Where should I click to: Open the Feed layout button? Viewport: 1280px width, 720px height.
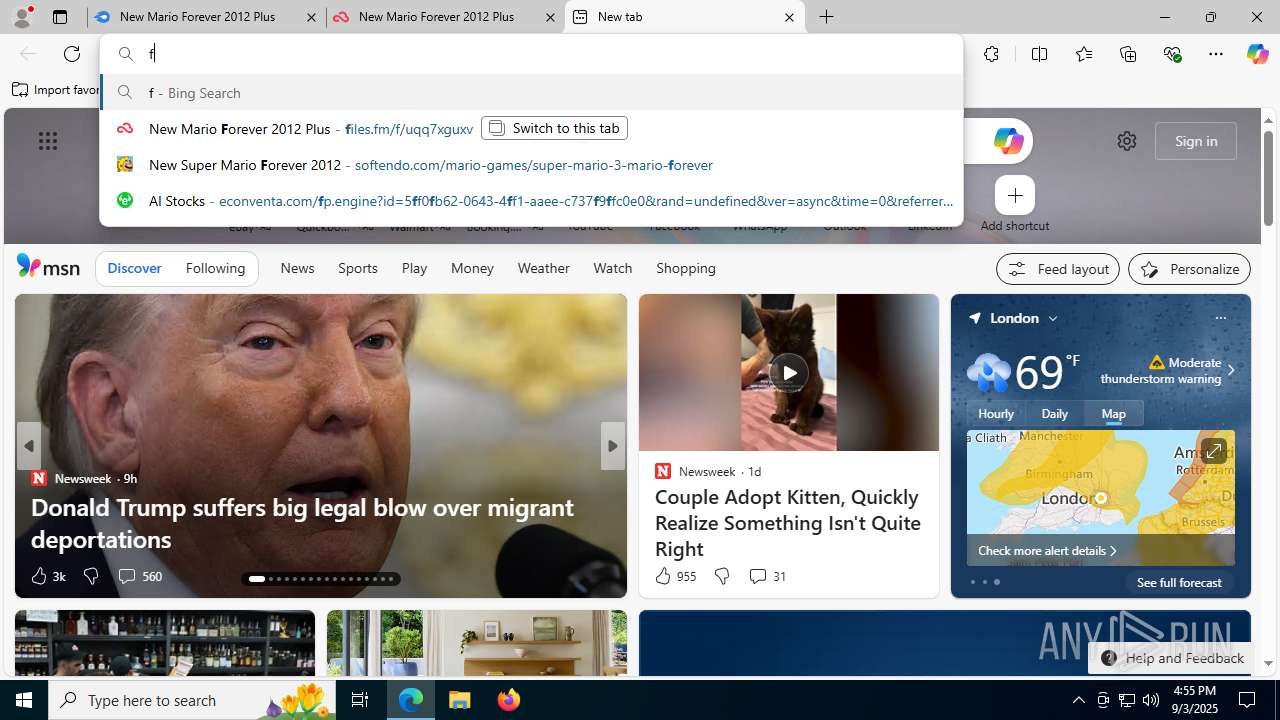pyautogui.click(x=1057, y=269)
